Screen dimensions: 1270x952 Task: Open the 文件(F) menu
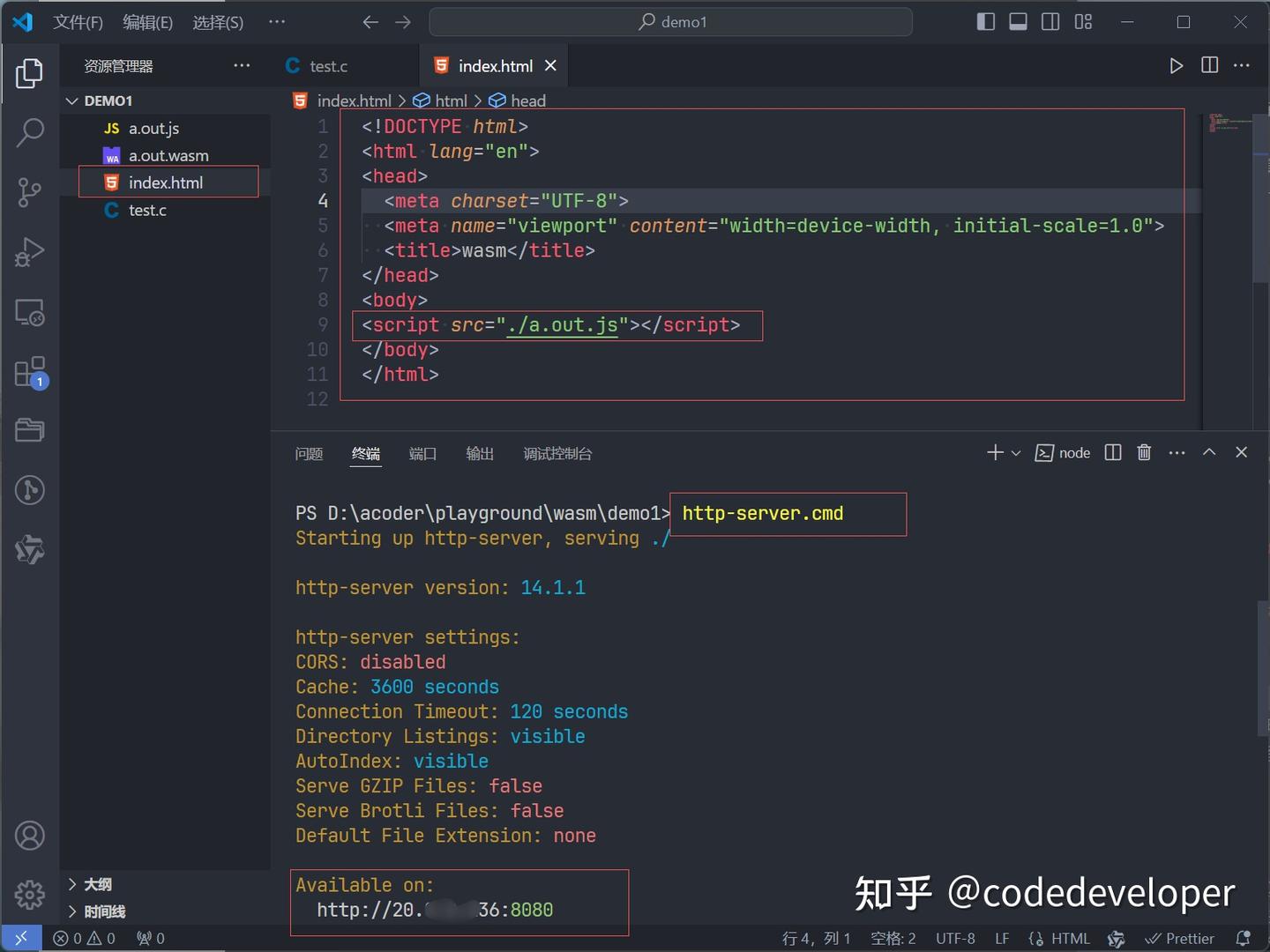(78, 22)
